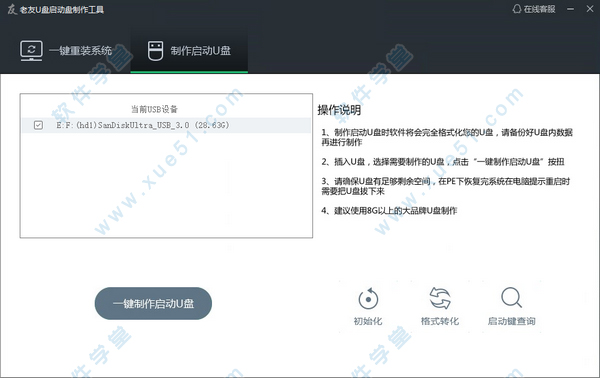Screen dimensions: 600x378
Task: Click instruction 4 about 8G以上 U盘
Action: [389, 210]
